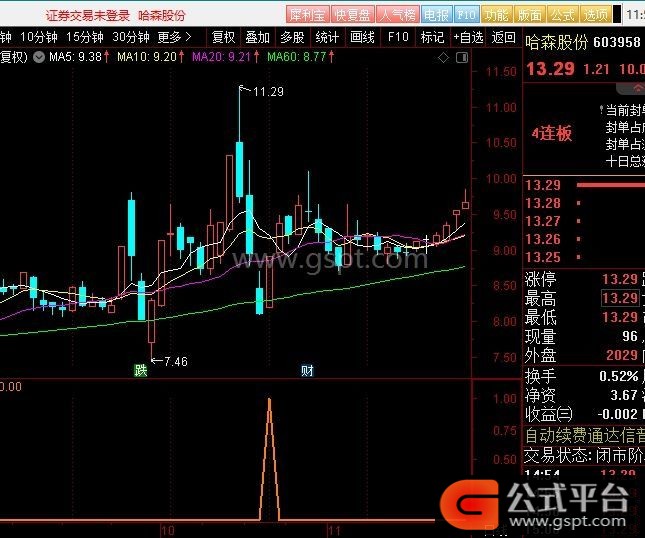Click the 跌 marker below the chart
The height and width of the screenshot is (538, 645).
[141, 370]
